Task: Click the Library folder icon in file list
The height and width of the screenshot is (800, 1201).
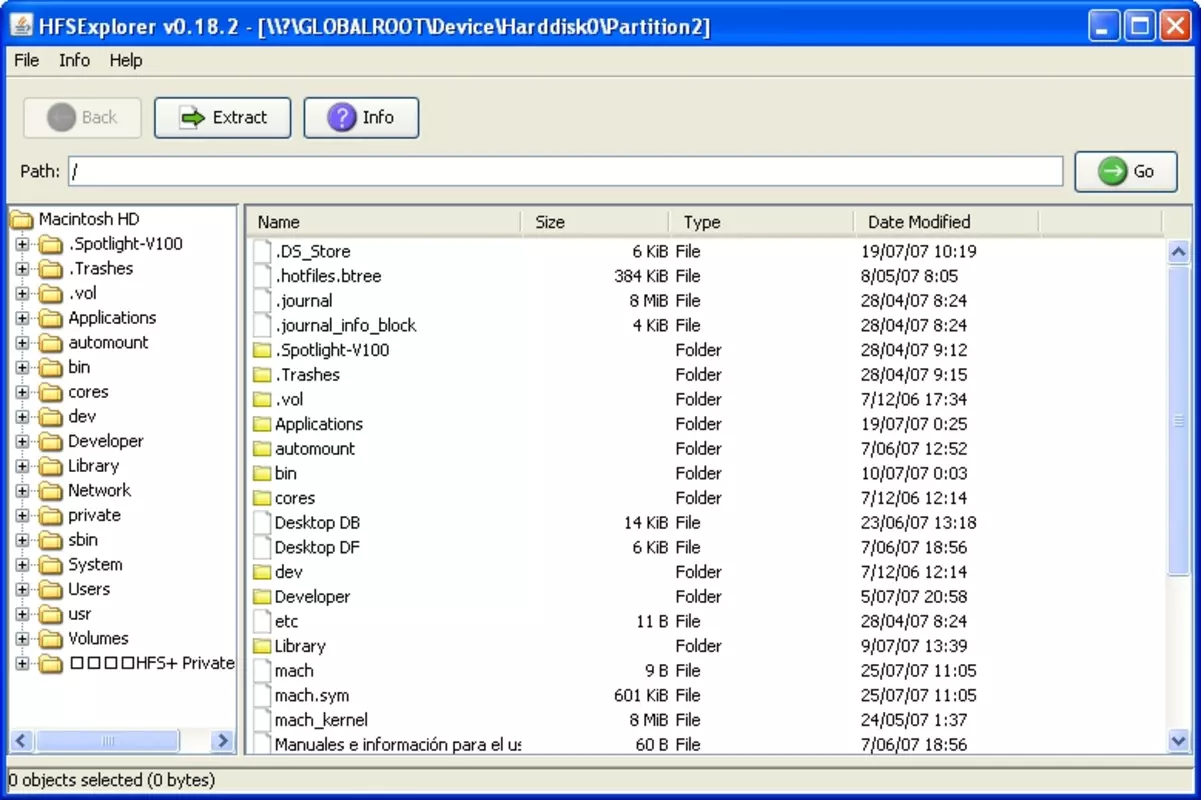Action: coord(262,646)
